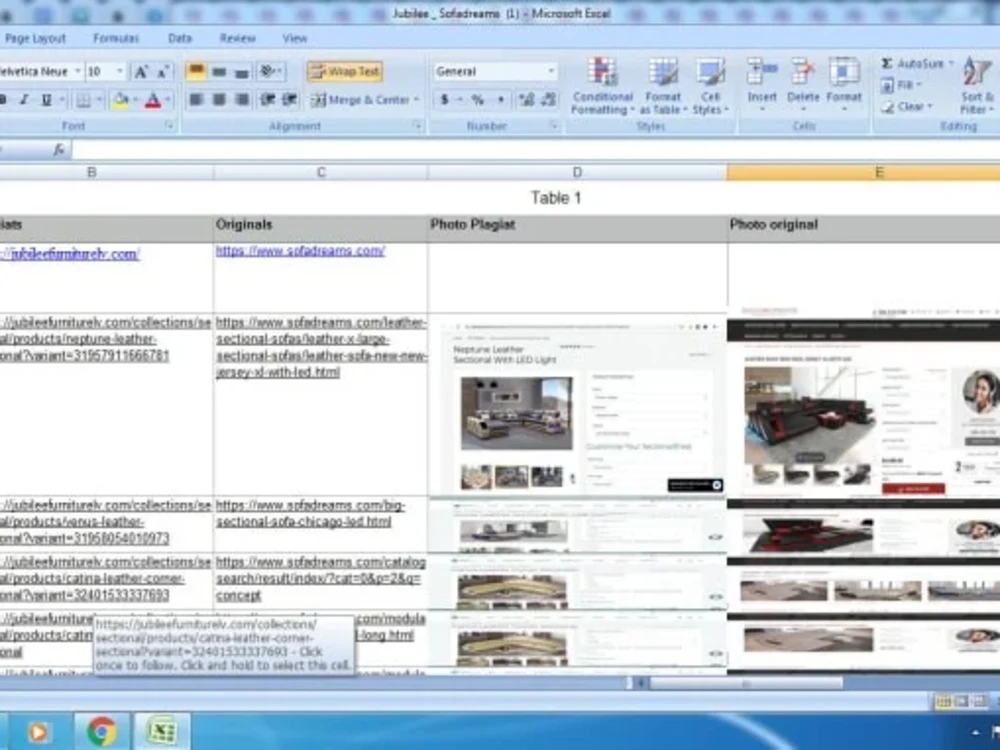Open the sofadreams new-jersey-xl leather sofa link
This screenshot has height=750, width=1000.
(321, 347)
